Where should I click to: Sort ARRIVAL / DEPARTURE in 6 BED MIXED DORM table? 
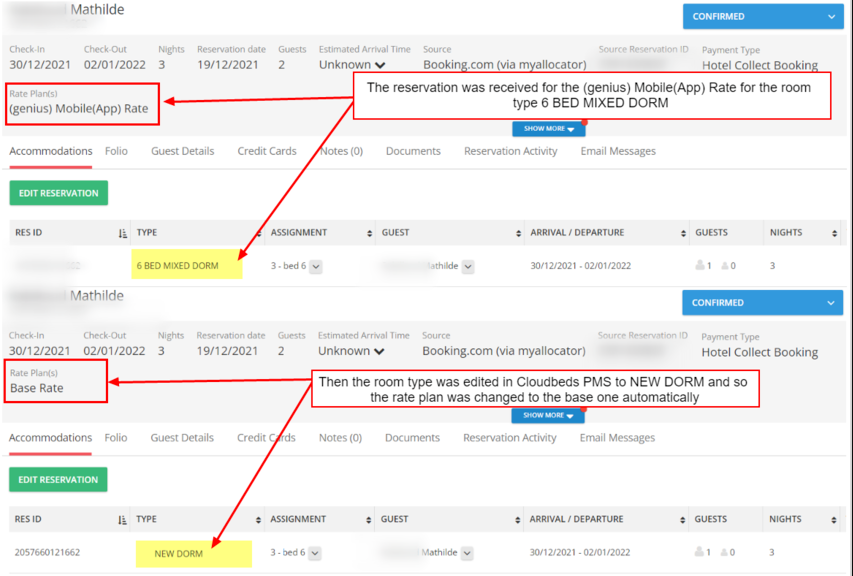[x=683, y=233]
